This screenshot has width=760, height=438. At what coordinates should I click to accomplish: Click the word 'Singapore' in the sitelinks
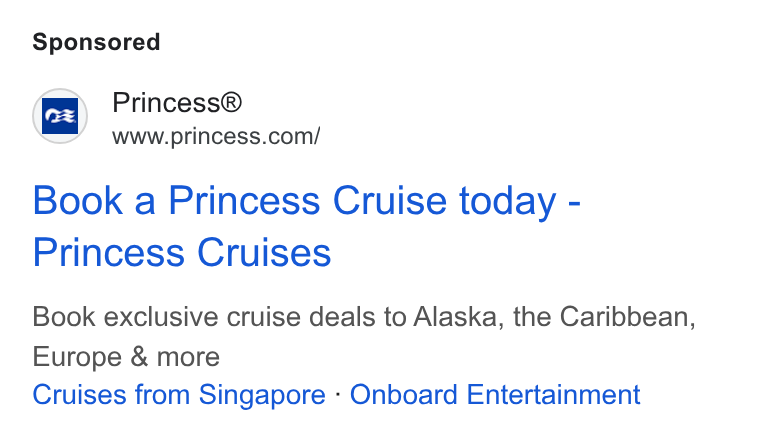pyautogui.click(x=262, y=394)
